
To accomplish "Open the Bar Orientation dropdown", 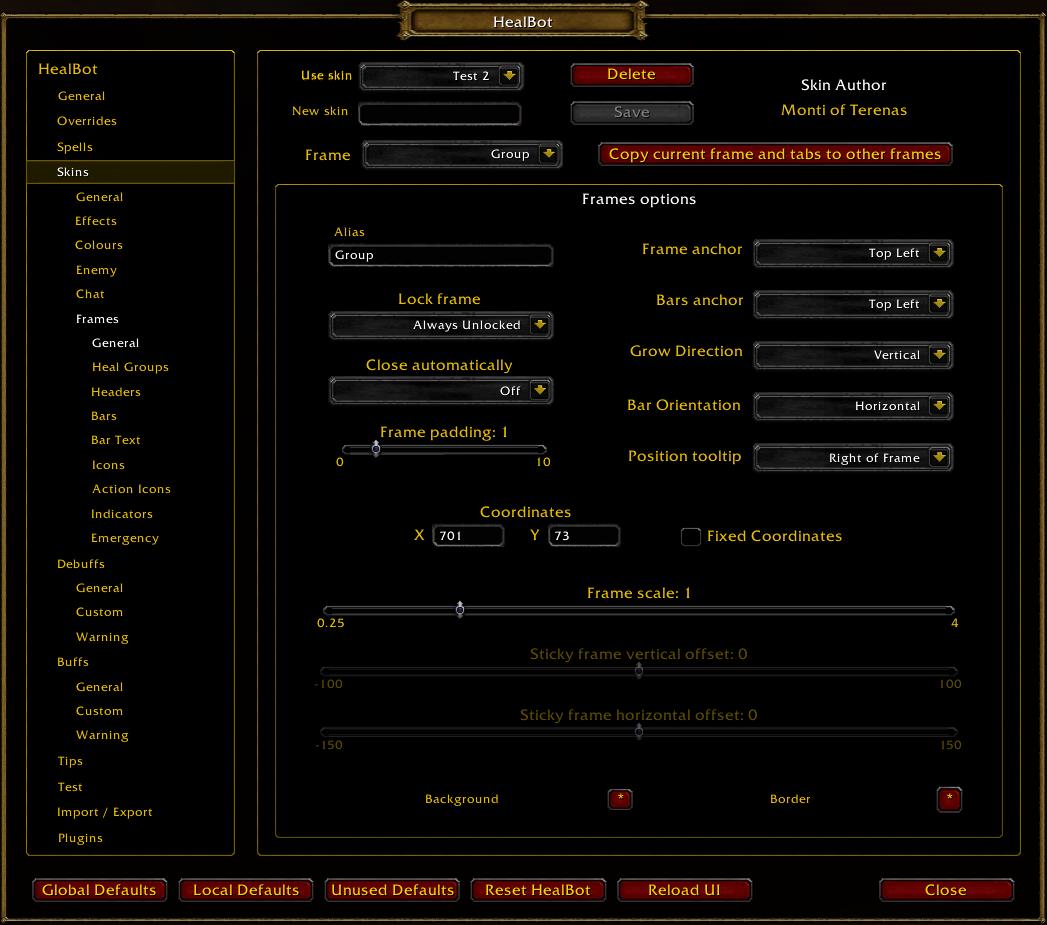I will (938, 406).
